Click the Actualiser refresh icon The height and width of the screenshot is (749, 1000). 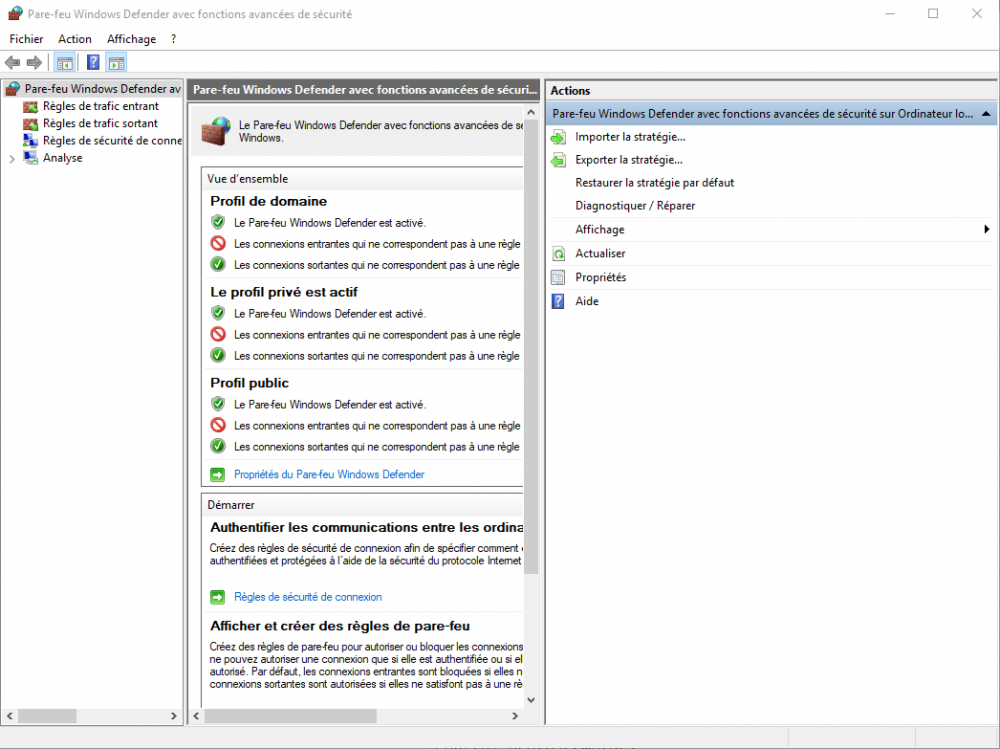point(558,254)
